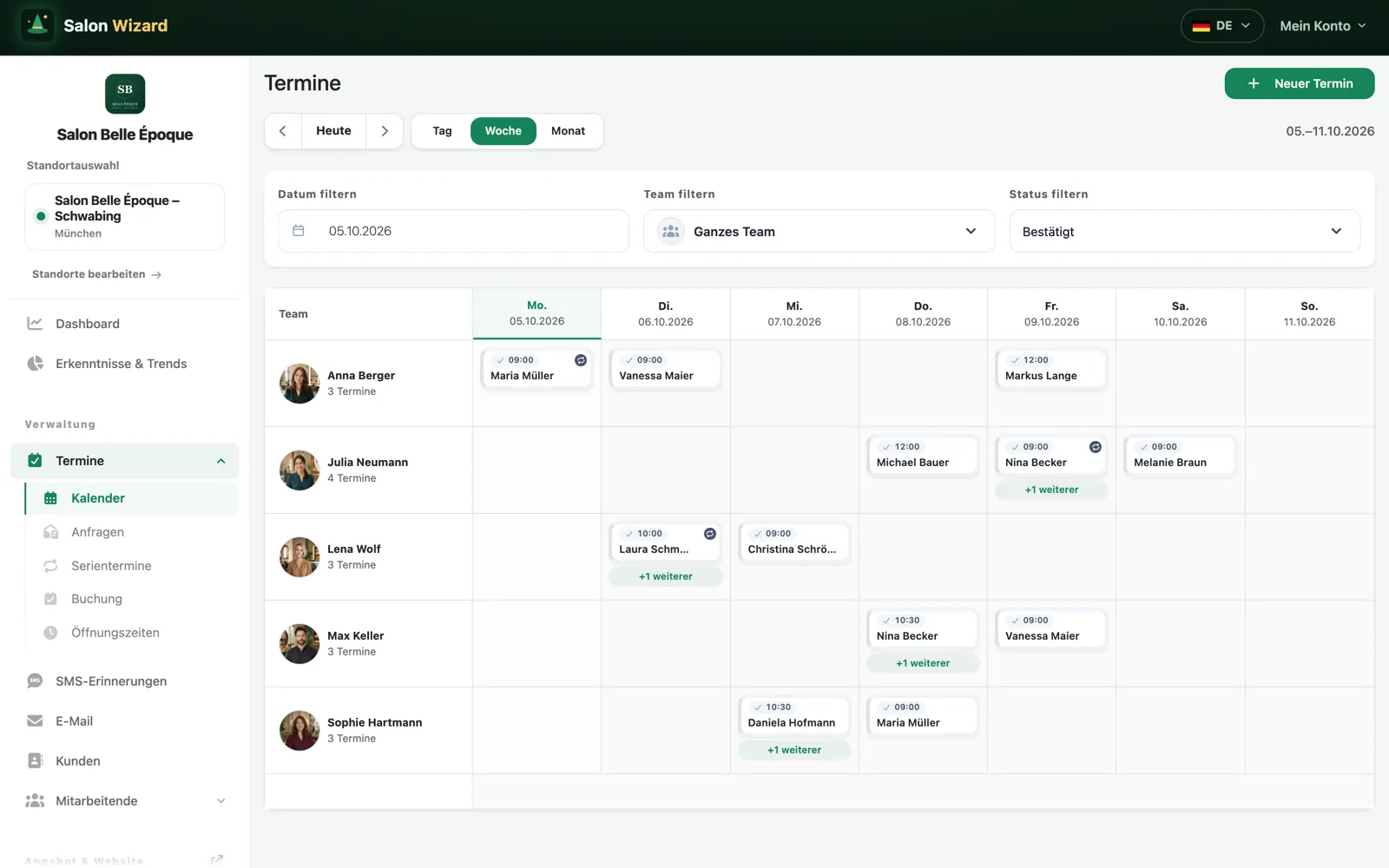Click the Kalender calendar icon
This screenshot has height=868, width=1389.
point(50,498)
